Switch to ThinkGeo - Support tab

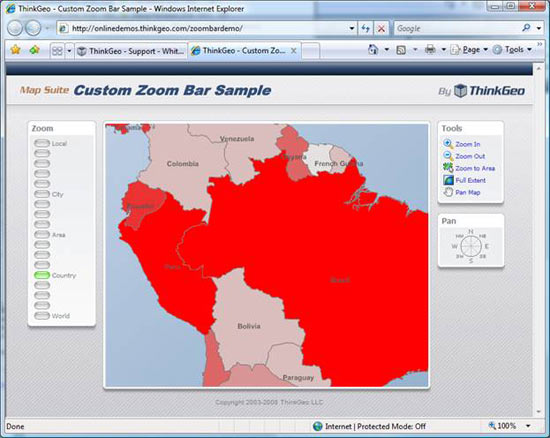[x=130, y=51]
